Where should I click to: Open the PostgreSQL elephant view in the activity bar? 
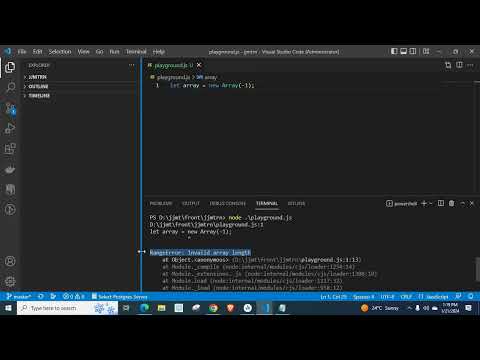10,189
